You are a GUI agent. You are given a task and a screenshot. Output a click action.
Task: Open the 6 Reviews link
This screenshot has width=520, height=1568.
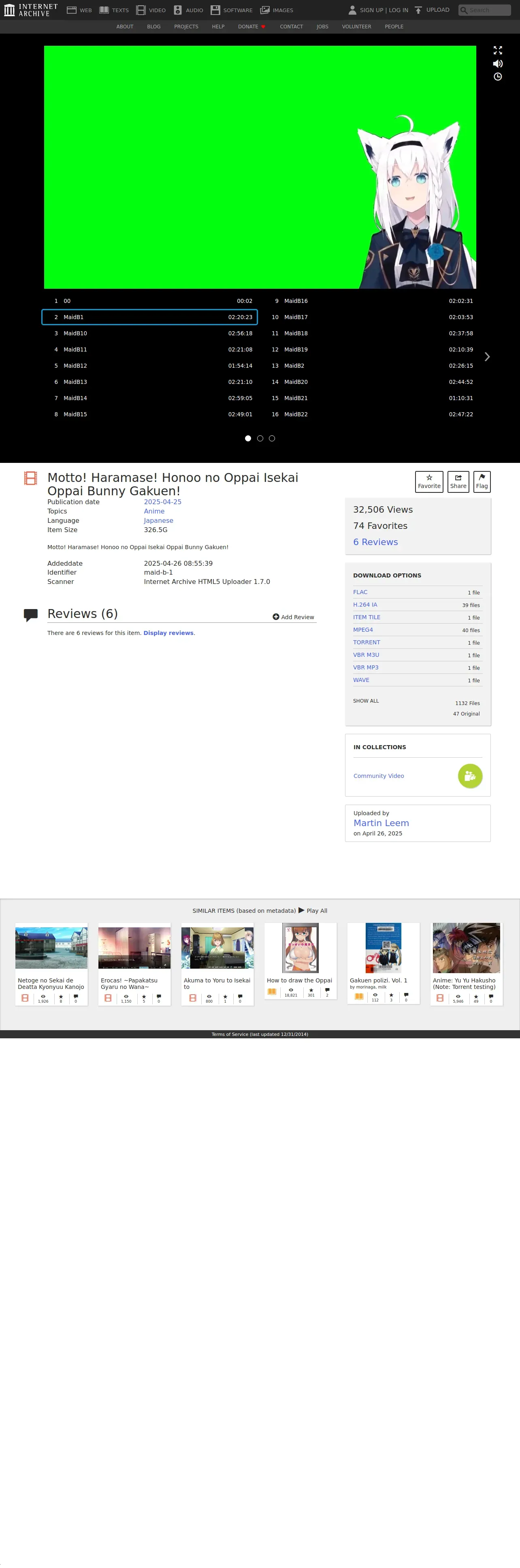[375, 542]
